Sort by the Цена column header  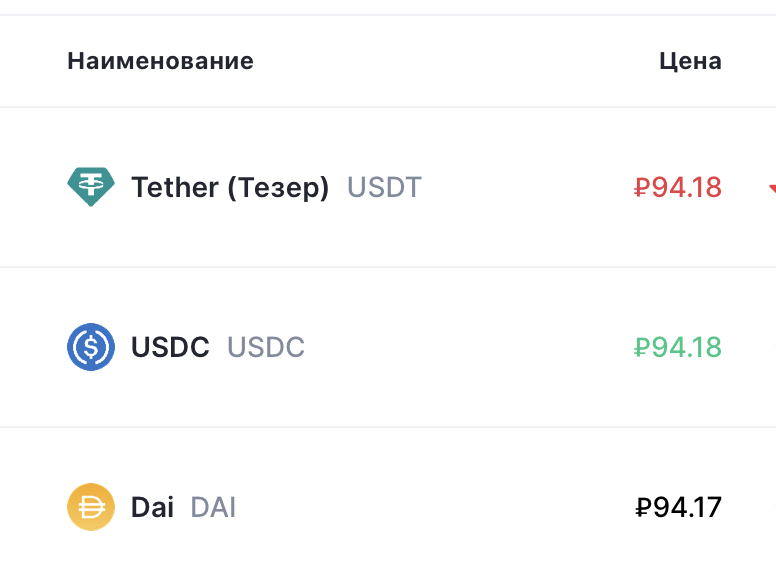tap(690, 61)
